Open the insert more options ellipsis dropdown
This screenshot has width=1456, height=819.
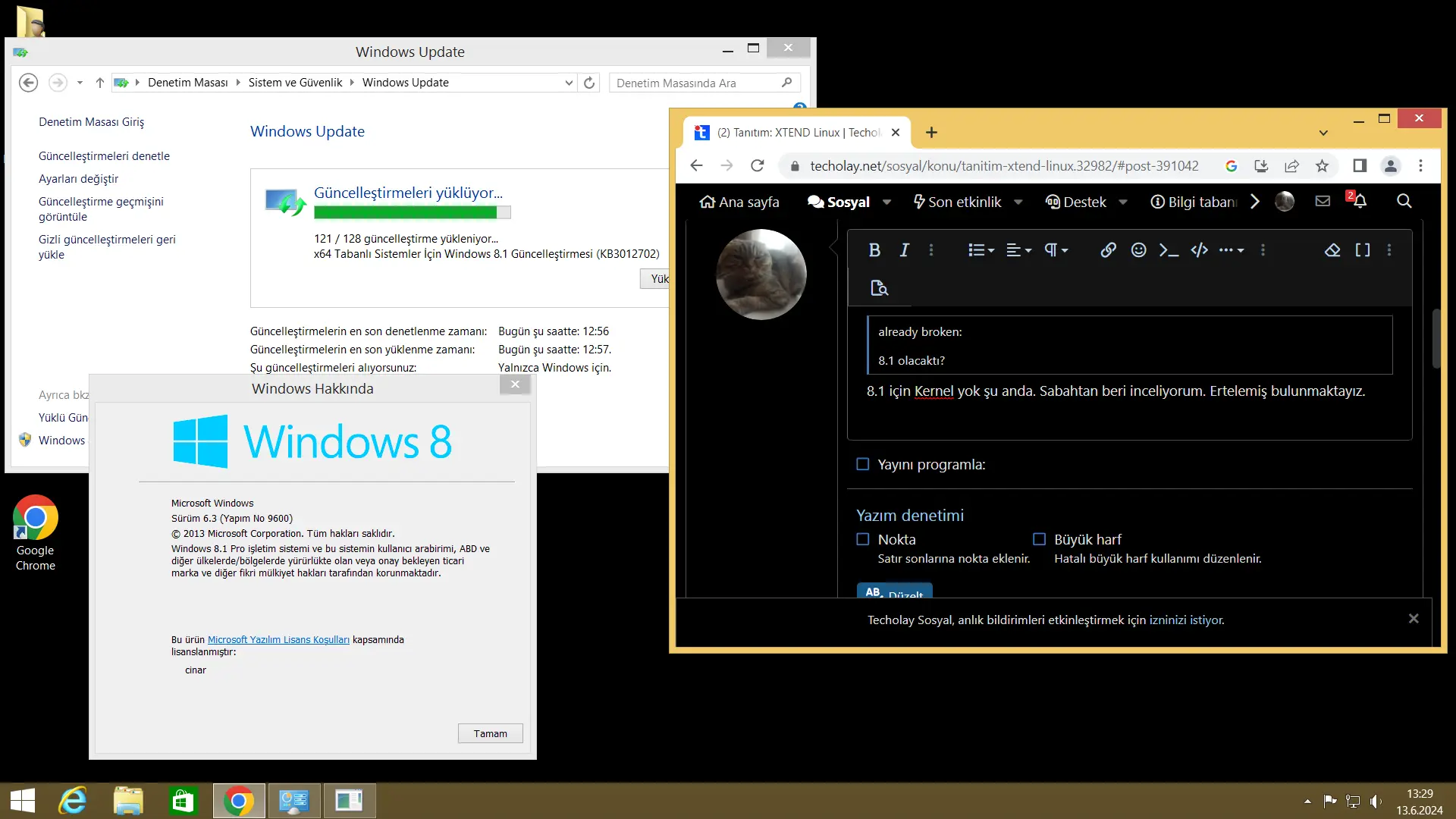tap(1231, 250)
